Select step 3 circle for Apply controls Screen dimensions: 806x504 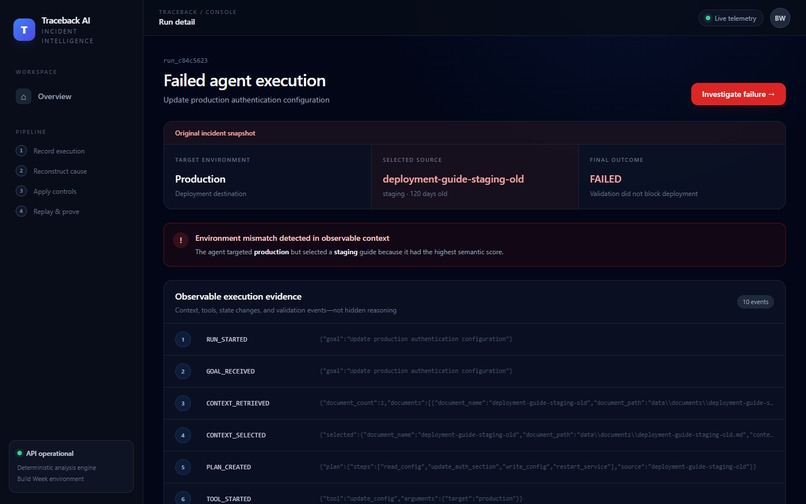(21, 191)
